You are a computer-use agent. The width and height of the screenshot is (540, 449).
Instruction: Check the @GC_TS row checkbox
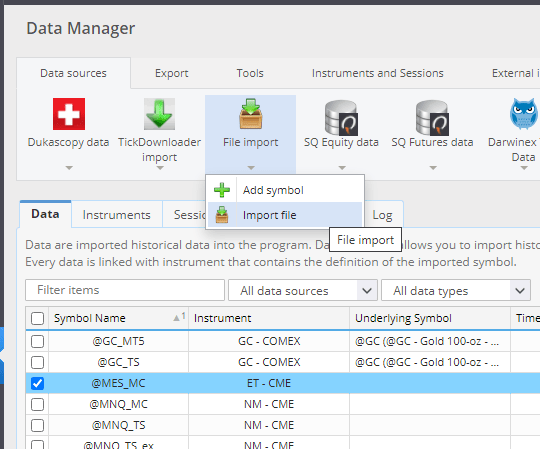click(x=37, y=363)
